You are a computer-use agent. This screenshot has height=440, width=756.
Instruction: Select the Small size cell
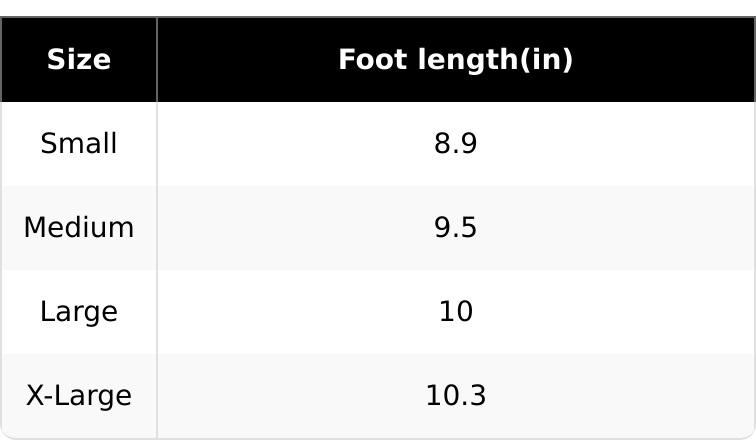click(79, 144)
